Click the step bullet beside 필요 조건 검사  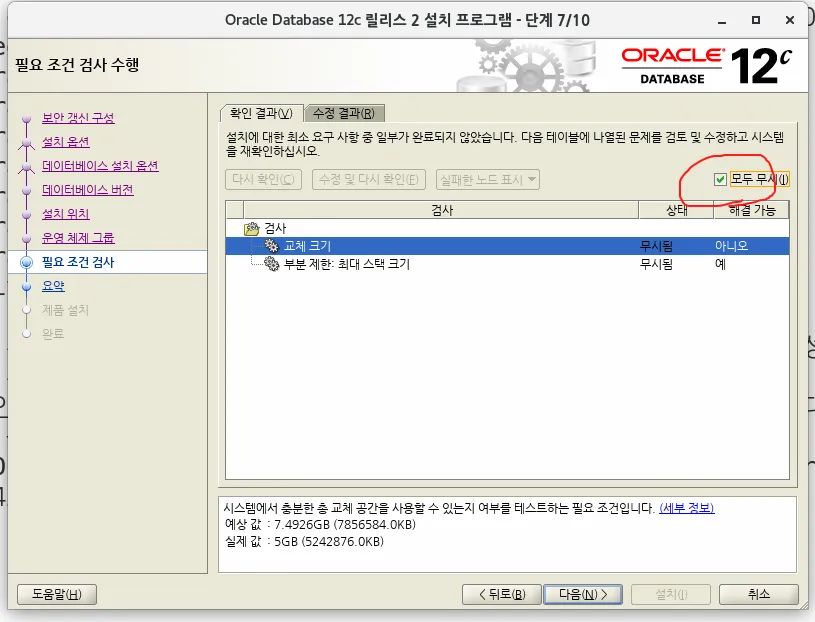click(27, 262)
